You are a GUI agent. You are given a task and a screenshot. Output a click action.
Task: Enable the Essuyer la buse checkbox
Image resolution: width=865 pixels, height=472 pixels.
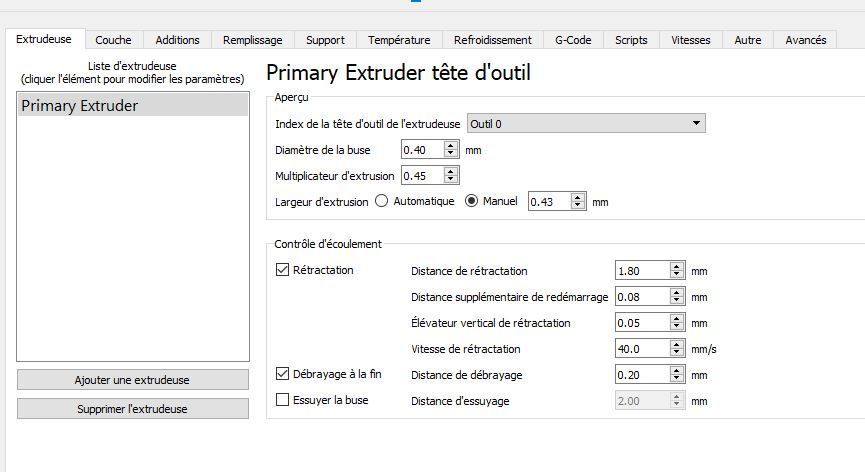tap(282, 399)
